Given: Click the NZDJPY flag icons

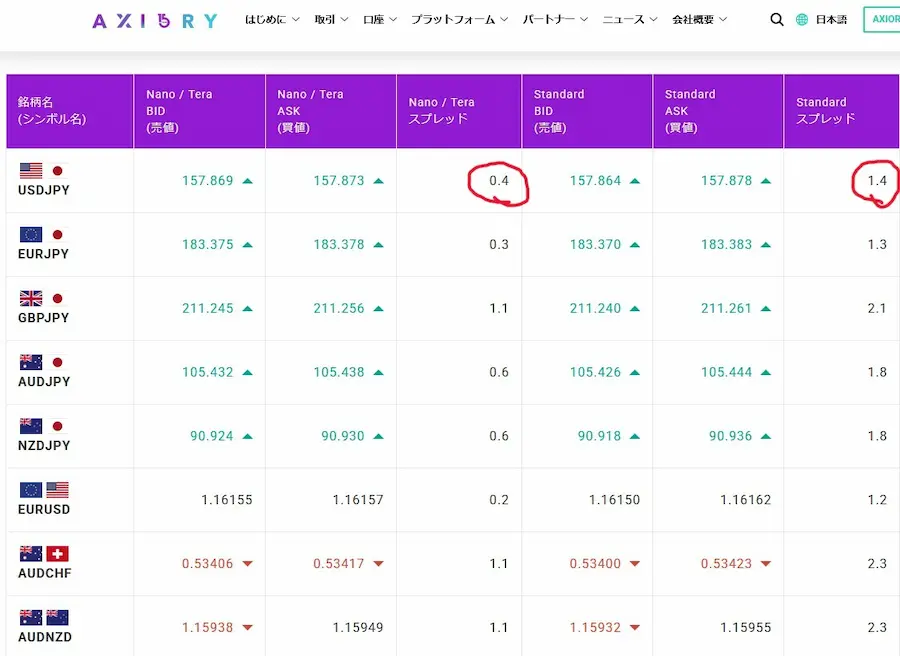Looking at the screenshot, I should coord(42,426).
